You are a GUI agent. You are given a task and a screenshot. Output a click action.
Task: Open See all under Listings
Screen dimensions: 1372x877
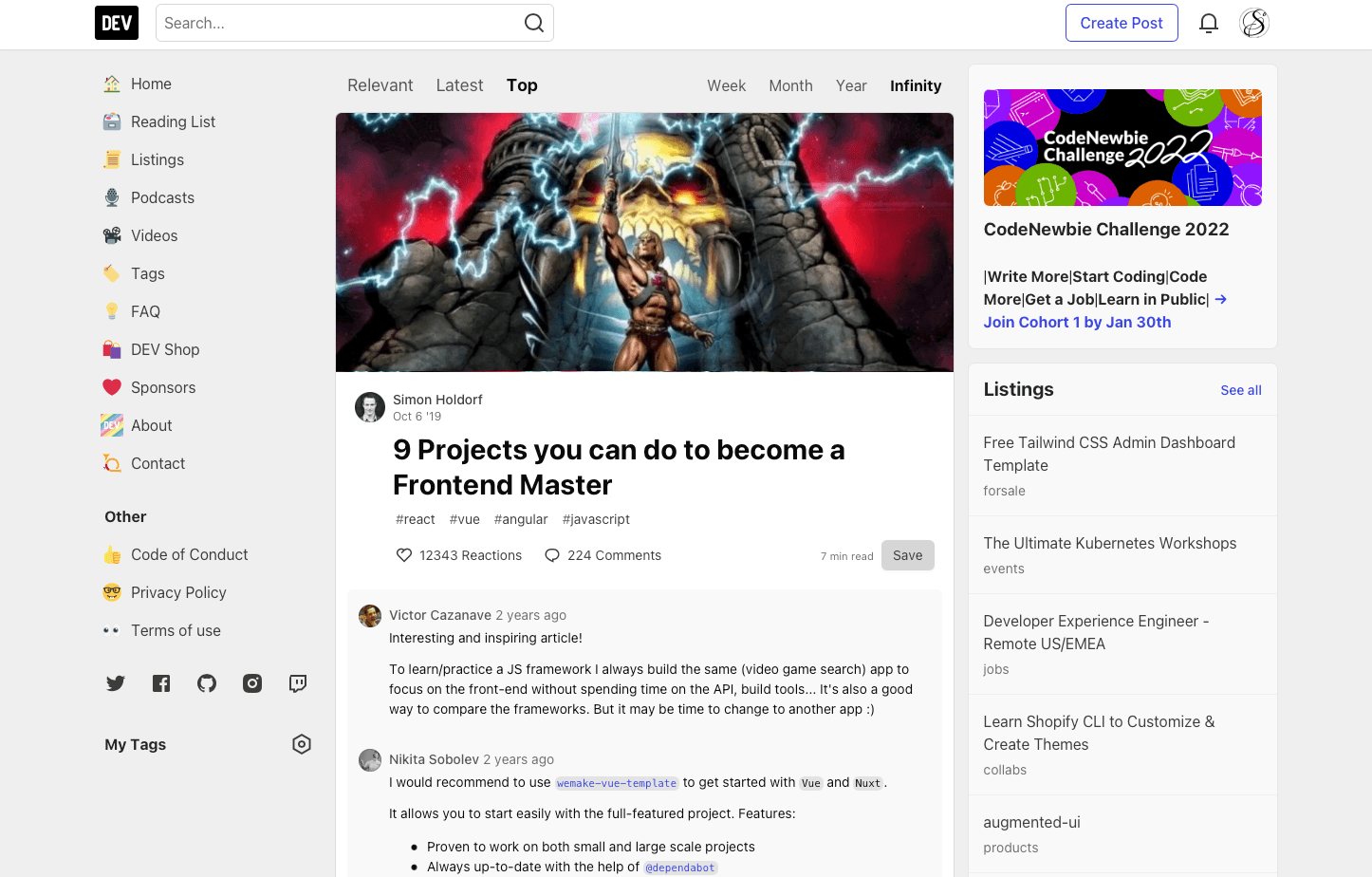coord(1240,389)
